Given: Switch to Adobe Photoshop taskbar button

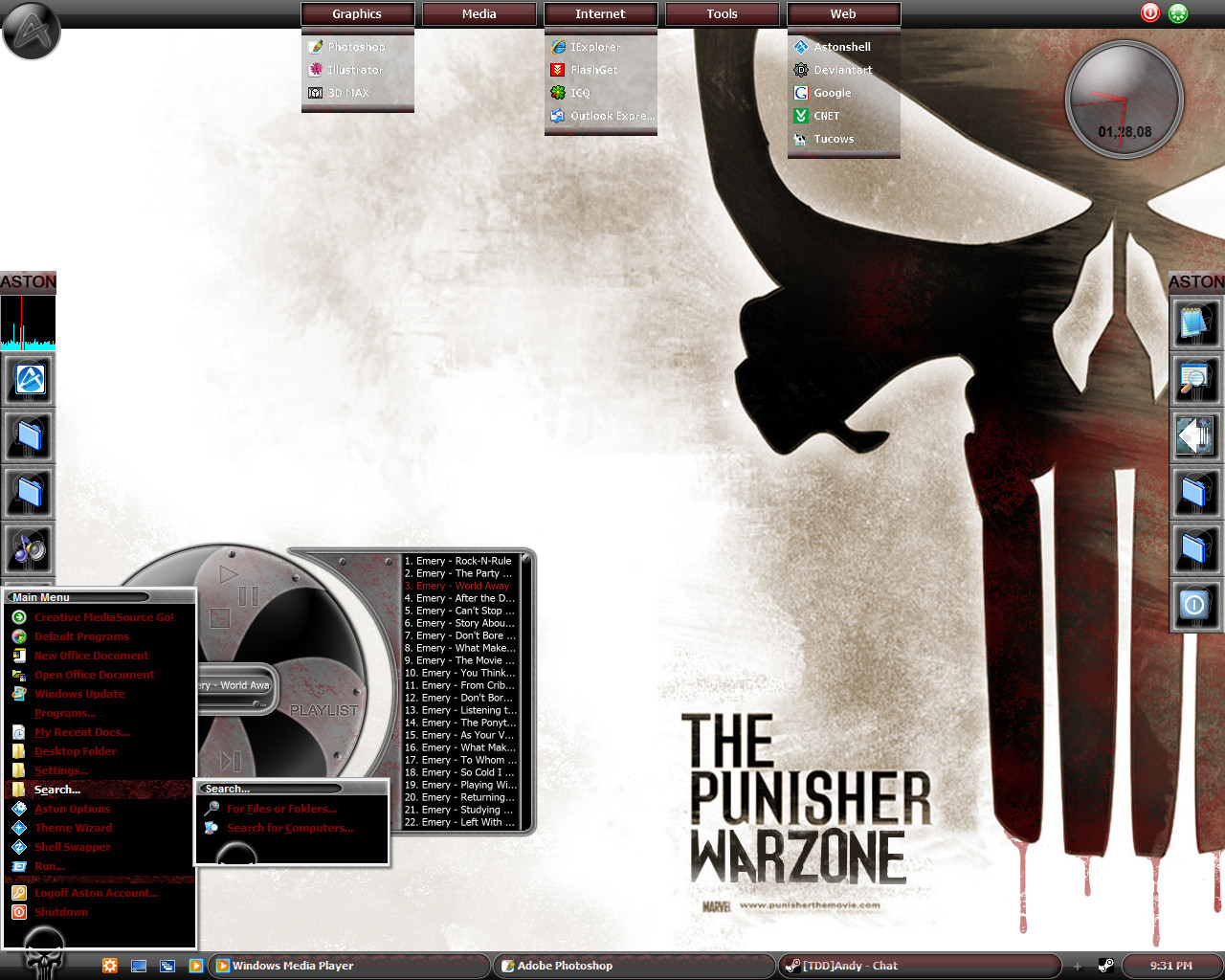Looking at the screenshot, I should [x=634, y=966].
